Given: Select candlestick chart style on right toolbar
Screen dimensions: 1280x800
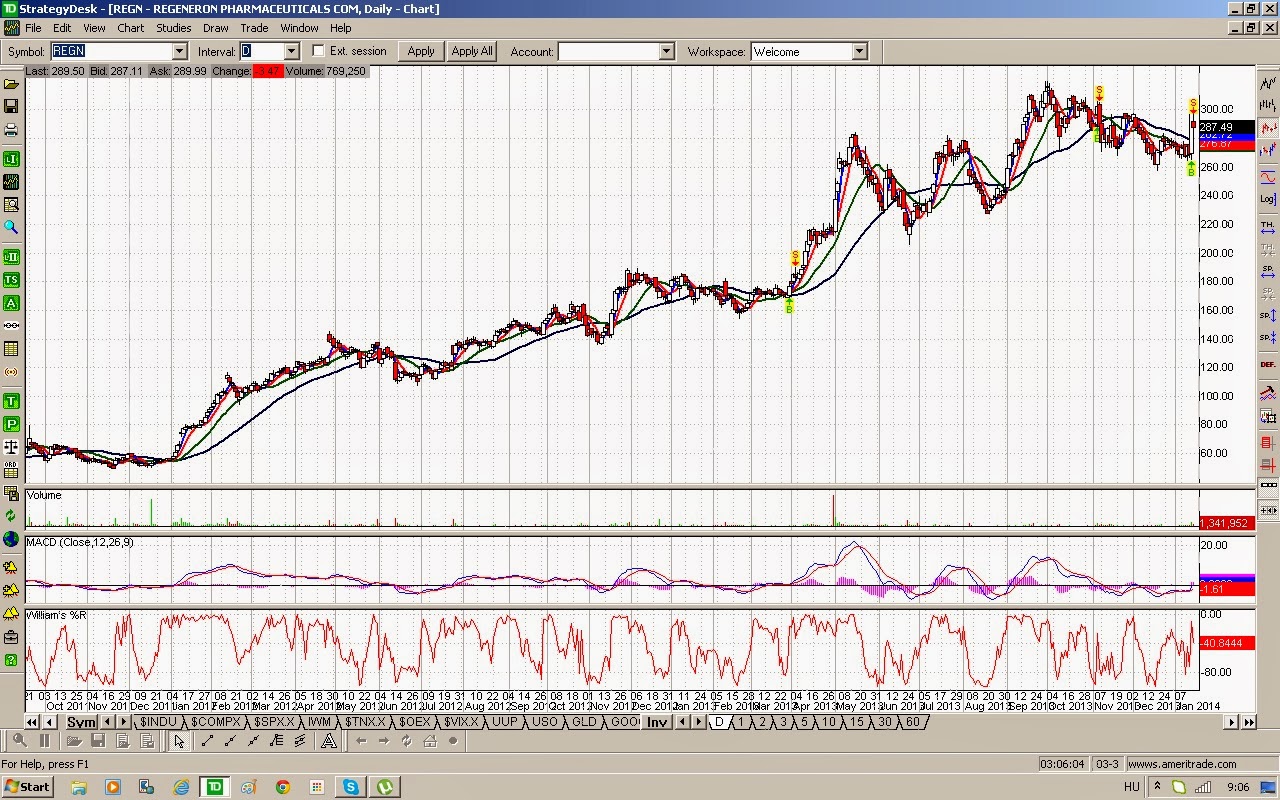Looking at the screenshot, I should click(x=1268, y=128).
